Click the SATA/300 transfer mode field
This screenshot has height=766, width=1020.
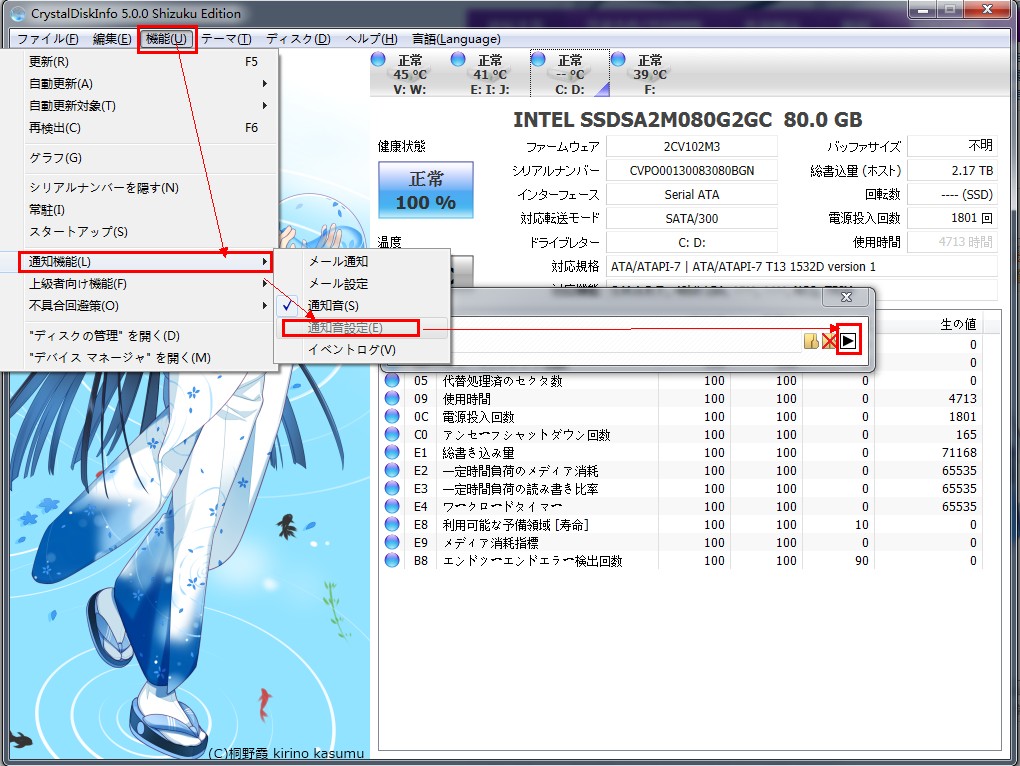click(691, 219)
